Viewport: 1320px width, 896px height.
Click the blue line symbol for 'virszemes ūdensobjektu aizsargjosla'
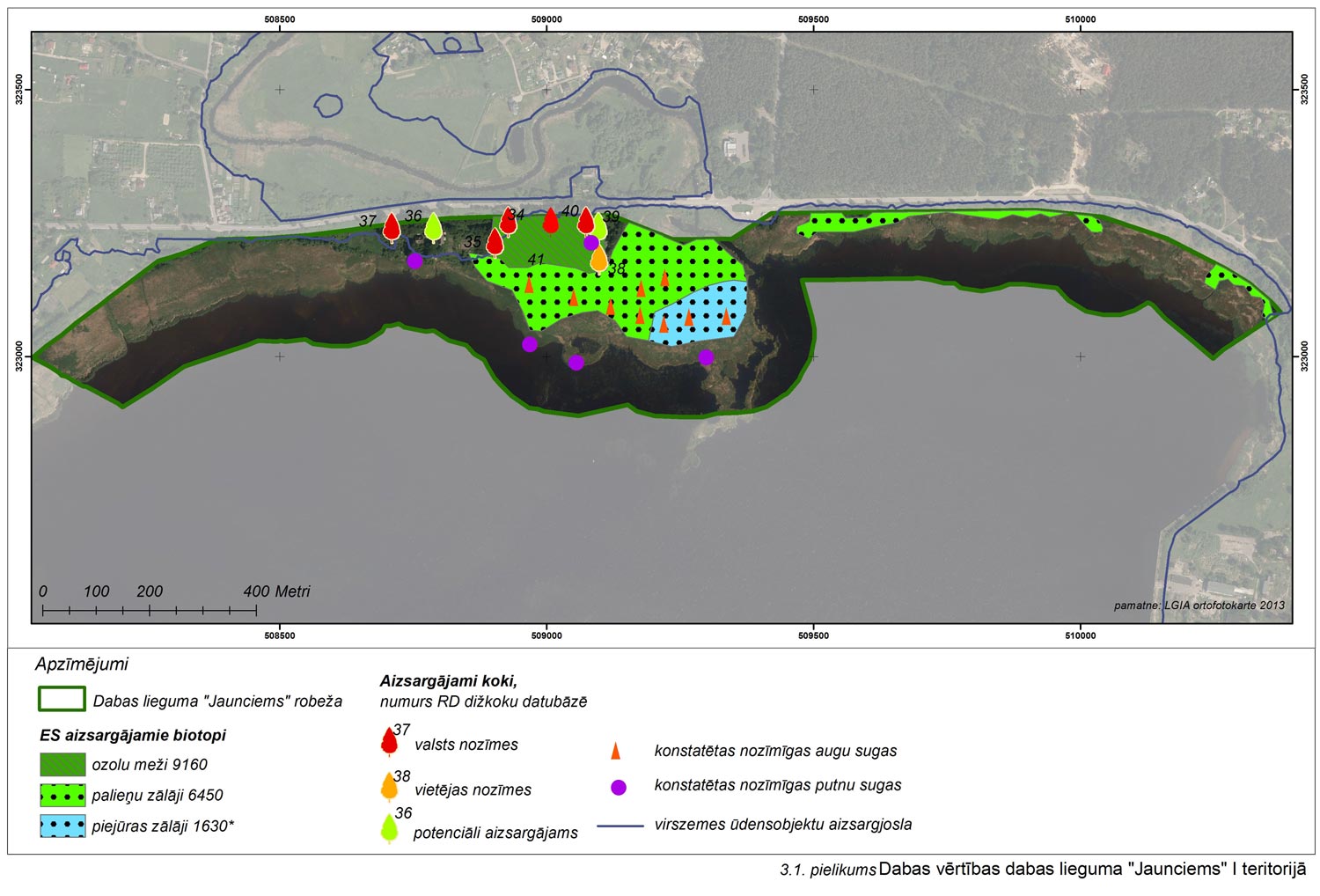pyautogui.click(x=620, y=826)
